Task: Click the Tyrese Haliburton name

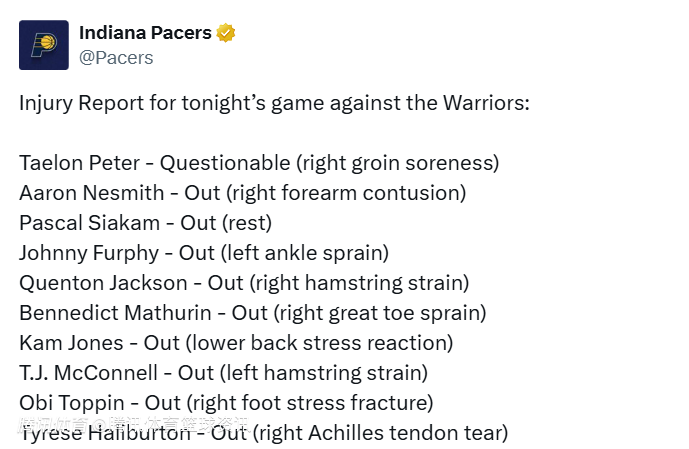Action: click(x=104, y=435)
